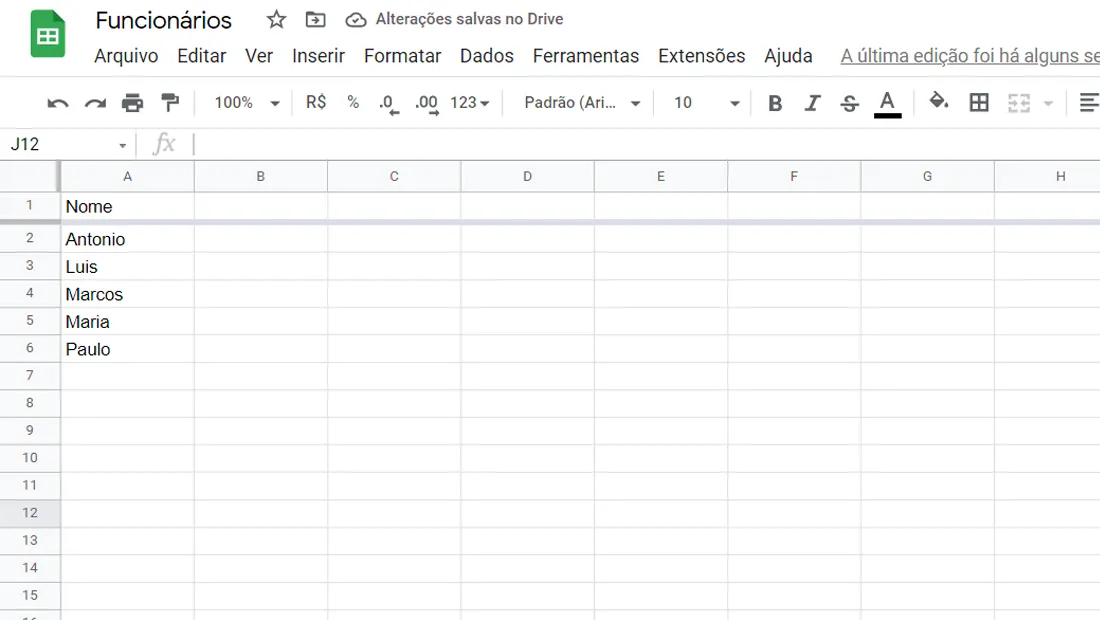Open the font size 10 dropdown
The image size is (1100, 620).
point(707,103)
